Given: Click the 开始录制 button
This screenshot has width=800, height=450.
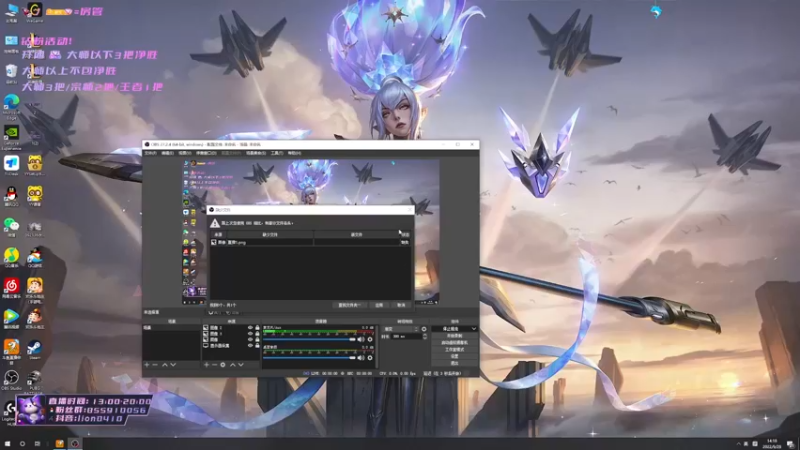Looking at the screenshot, I should (x=455, y=336).
